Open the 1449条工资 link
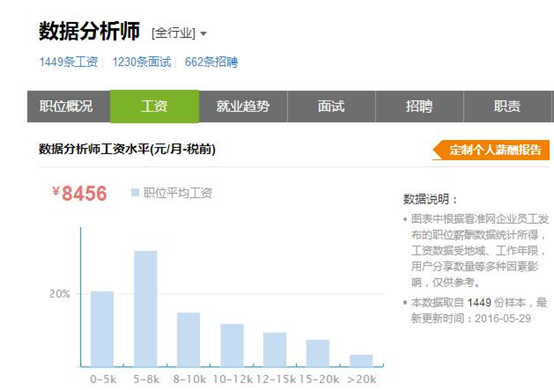The height and width of the screenshot is (390, 554). click(x=69, y=62)
